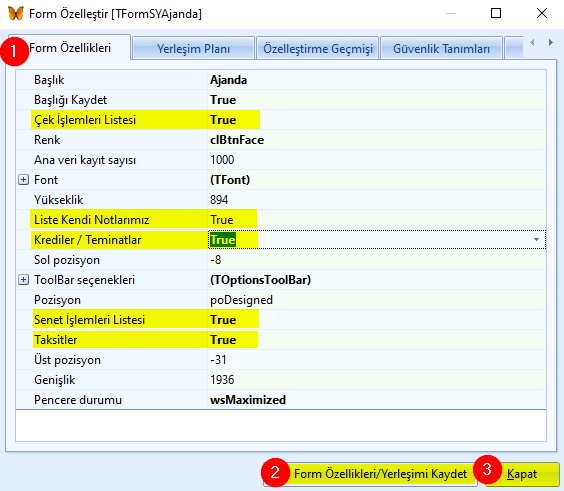Click Form Özellikleri/Yerleşimi Kaydet button
The width and height of the screenshot is (564, 491).
click(x=370, y=474)
